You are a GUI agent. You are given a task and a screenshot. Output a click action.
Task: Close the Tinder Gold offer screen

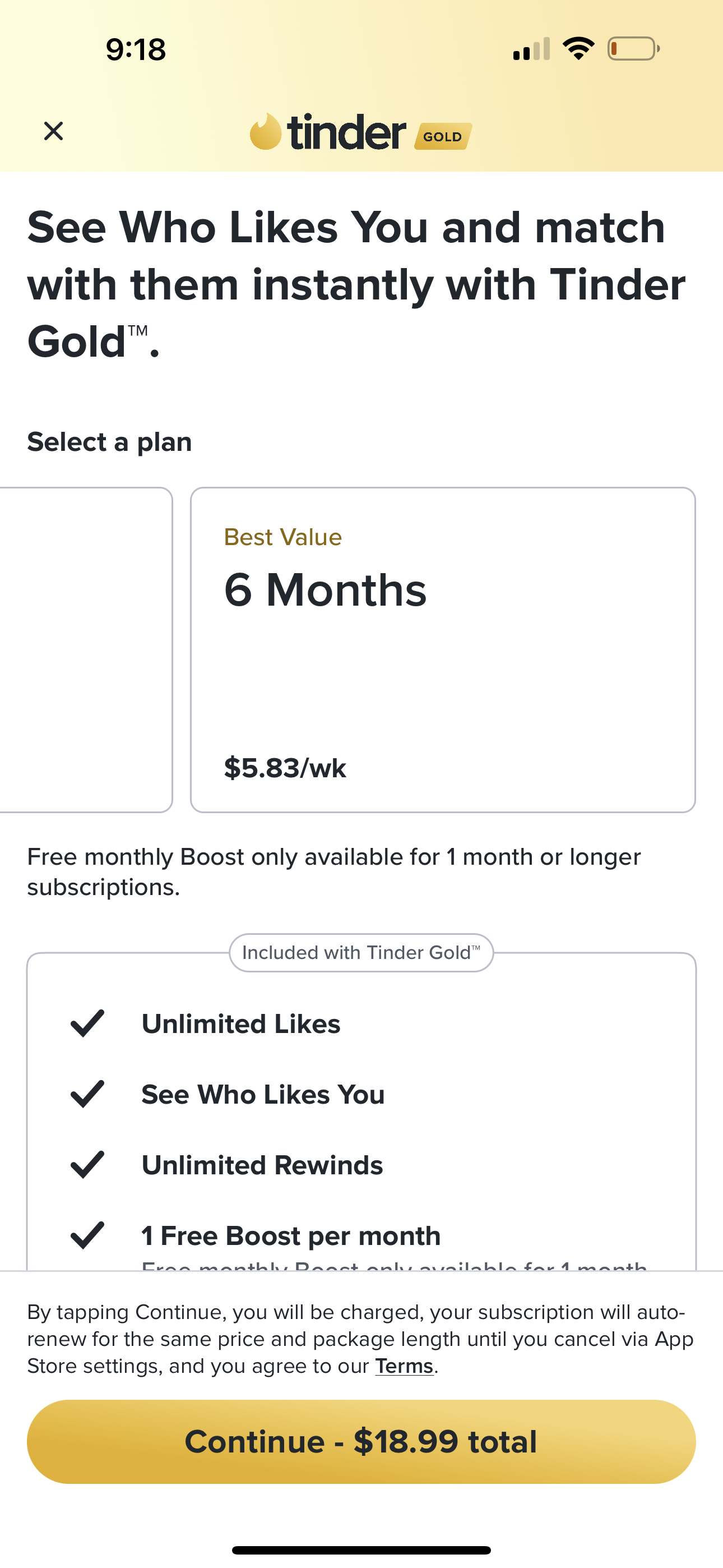pyautogui.click(x=54, y=131)
